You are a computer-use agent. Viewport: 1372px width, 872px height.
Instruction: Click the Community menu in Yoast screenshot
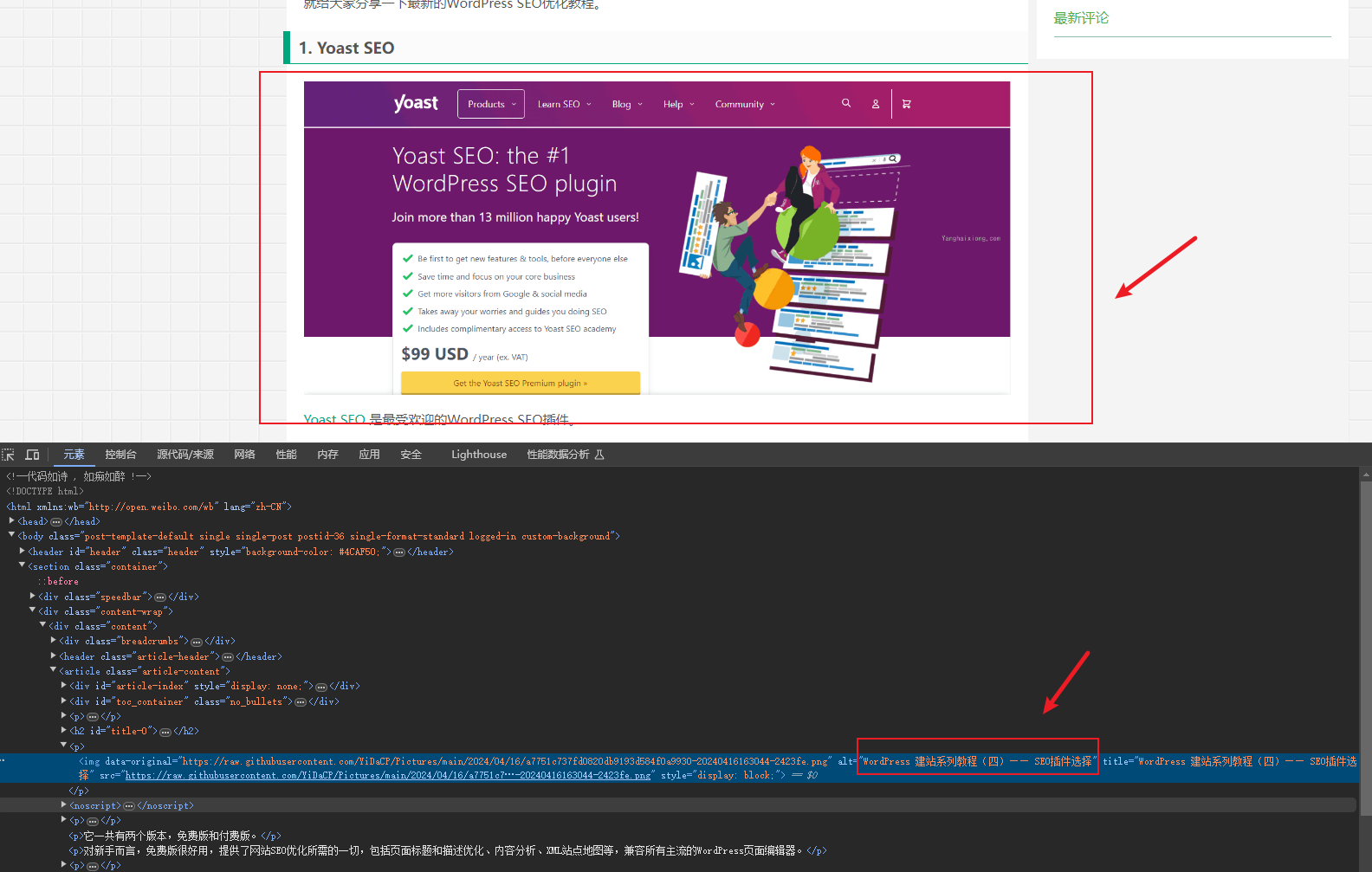pyautogui.click(x=745, y=104)
